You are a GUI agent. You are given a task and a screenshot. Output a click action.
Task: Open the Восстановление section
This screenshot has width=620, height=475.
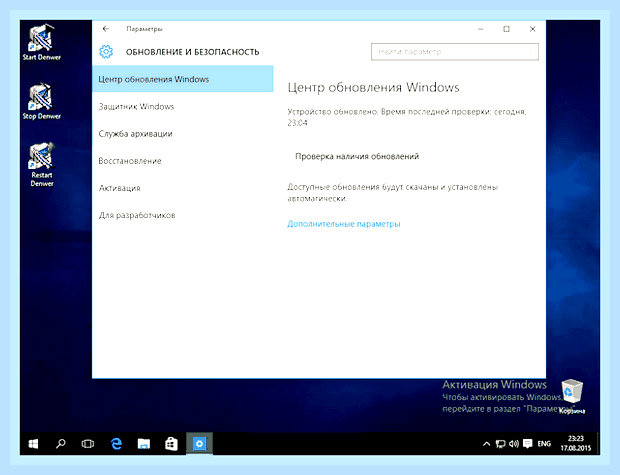(183, 161)
